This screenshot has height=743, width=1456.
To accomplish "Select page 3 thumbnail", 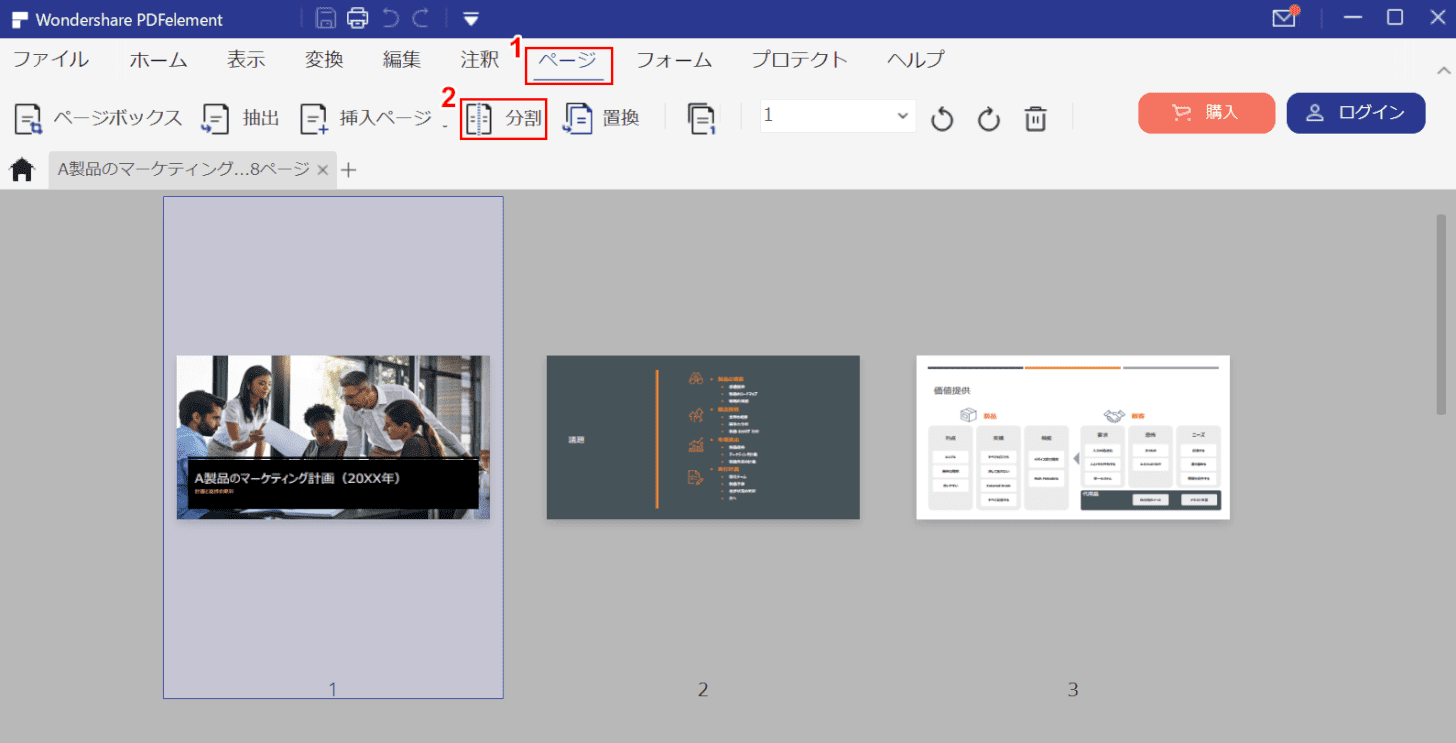I will 1073,437.
